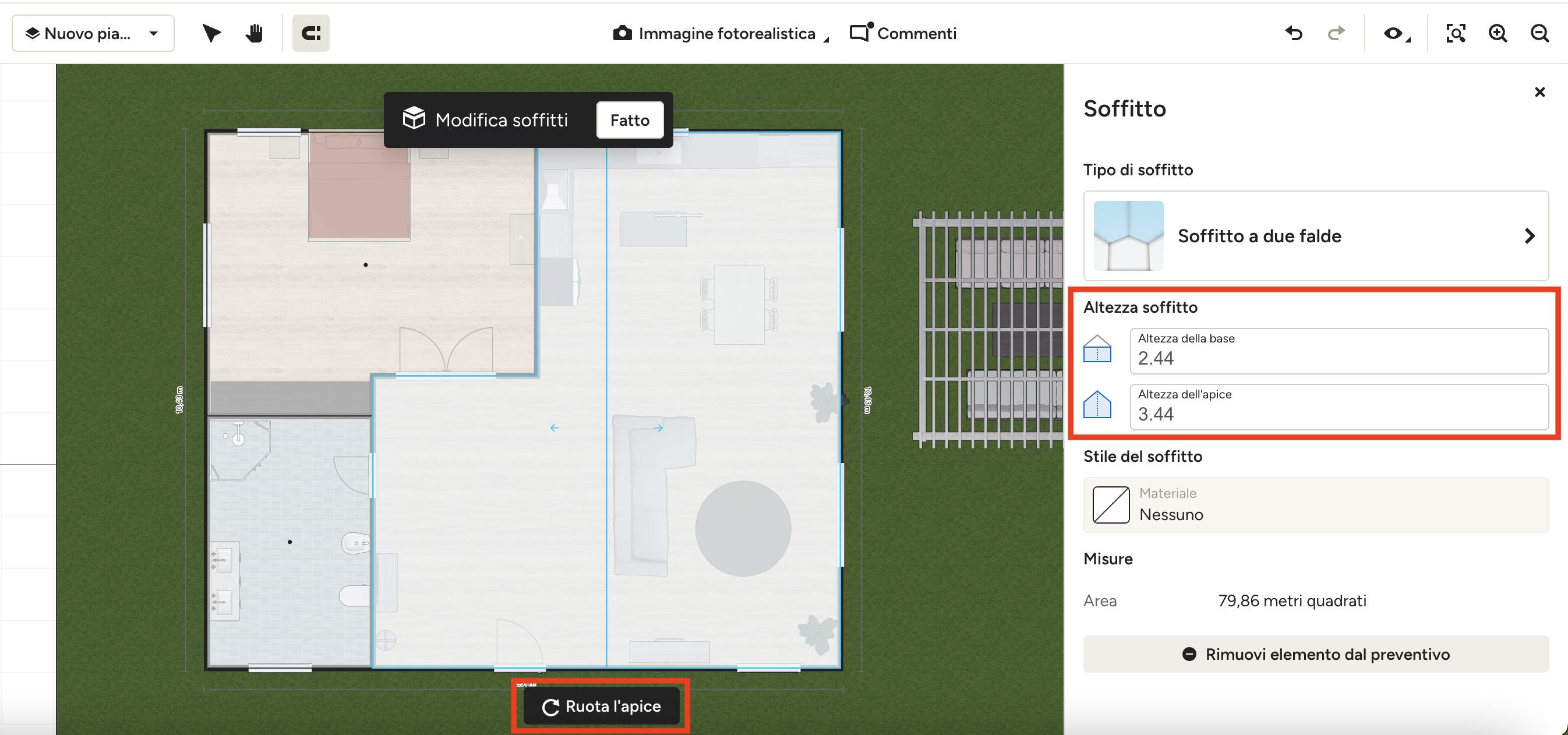Select the dining table with chairs
The image size is (1568, 735).
coord(739,304)
